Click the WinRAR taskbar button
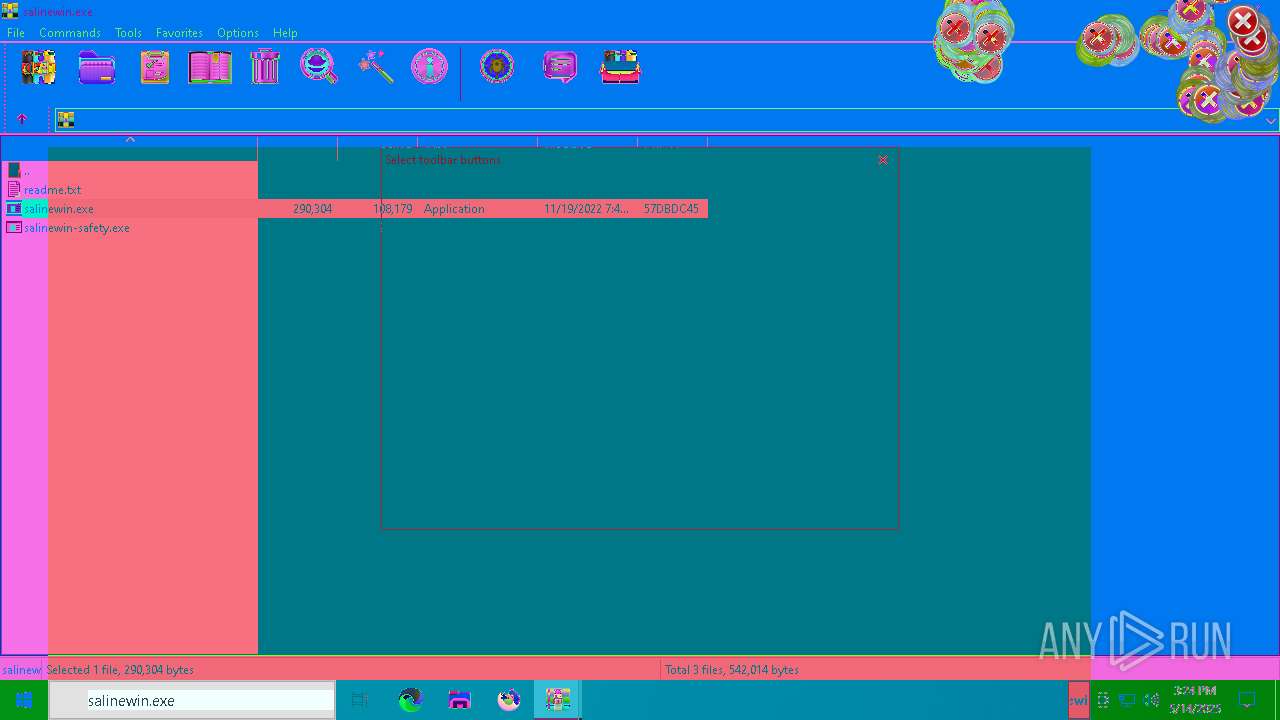 (x=557, y=700)
